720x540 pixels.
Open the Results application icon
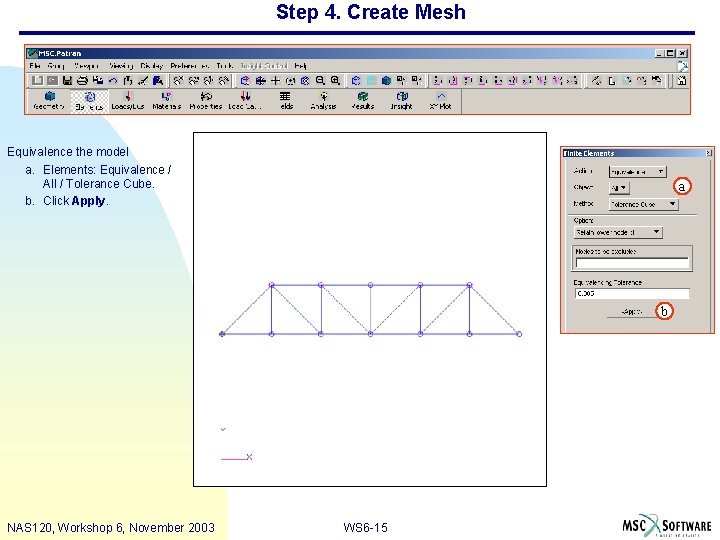[363, 101]
